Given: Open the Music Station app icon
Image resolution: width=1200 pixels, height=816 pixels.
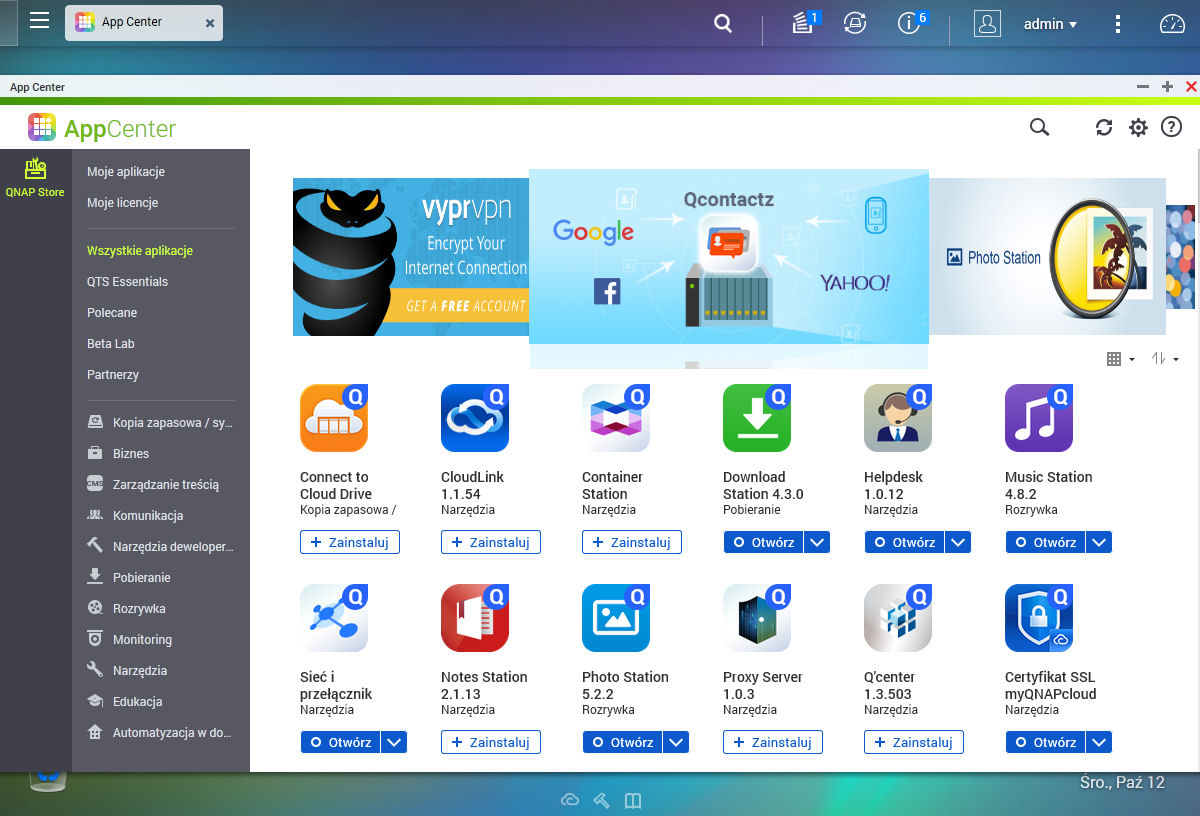Looking at the screenshot, I should pyautogui.click(x=1039, y=418).
